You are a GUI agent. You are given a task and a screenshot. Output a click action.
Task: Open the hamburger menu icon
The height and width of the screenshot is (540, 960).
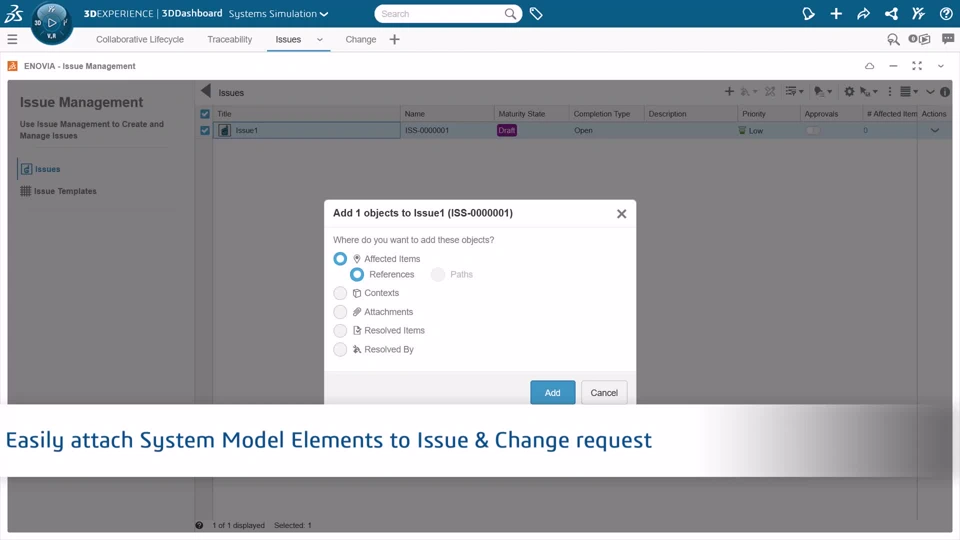pos(12,39)
